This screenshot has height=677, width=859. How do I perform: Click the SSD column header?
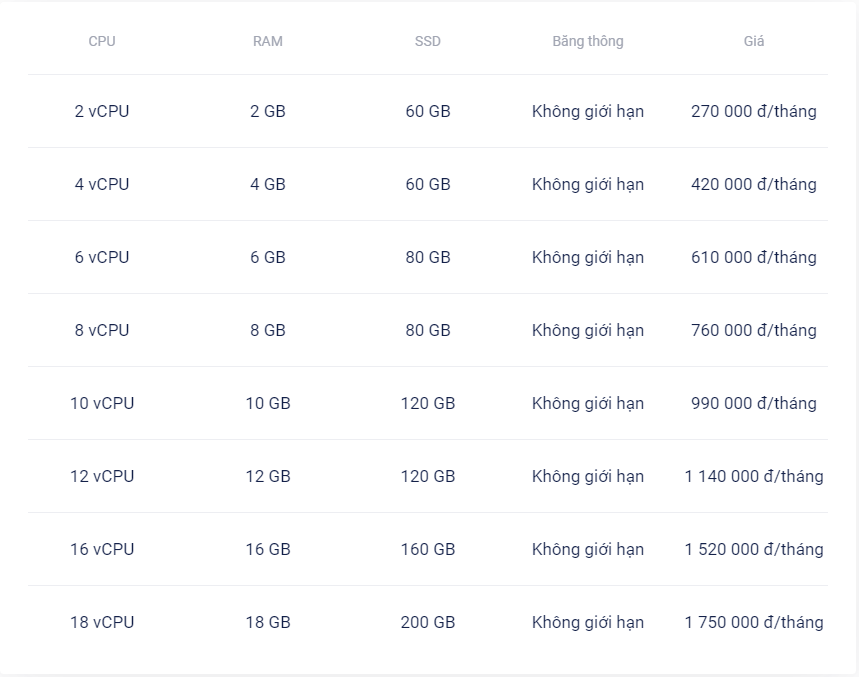point(428,41)
